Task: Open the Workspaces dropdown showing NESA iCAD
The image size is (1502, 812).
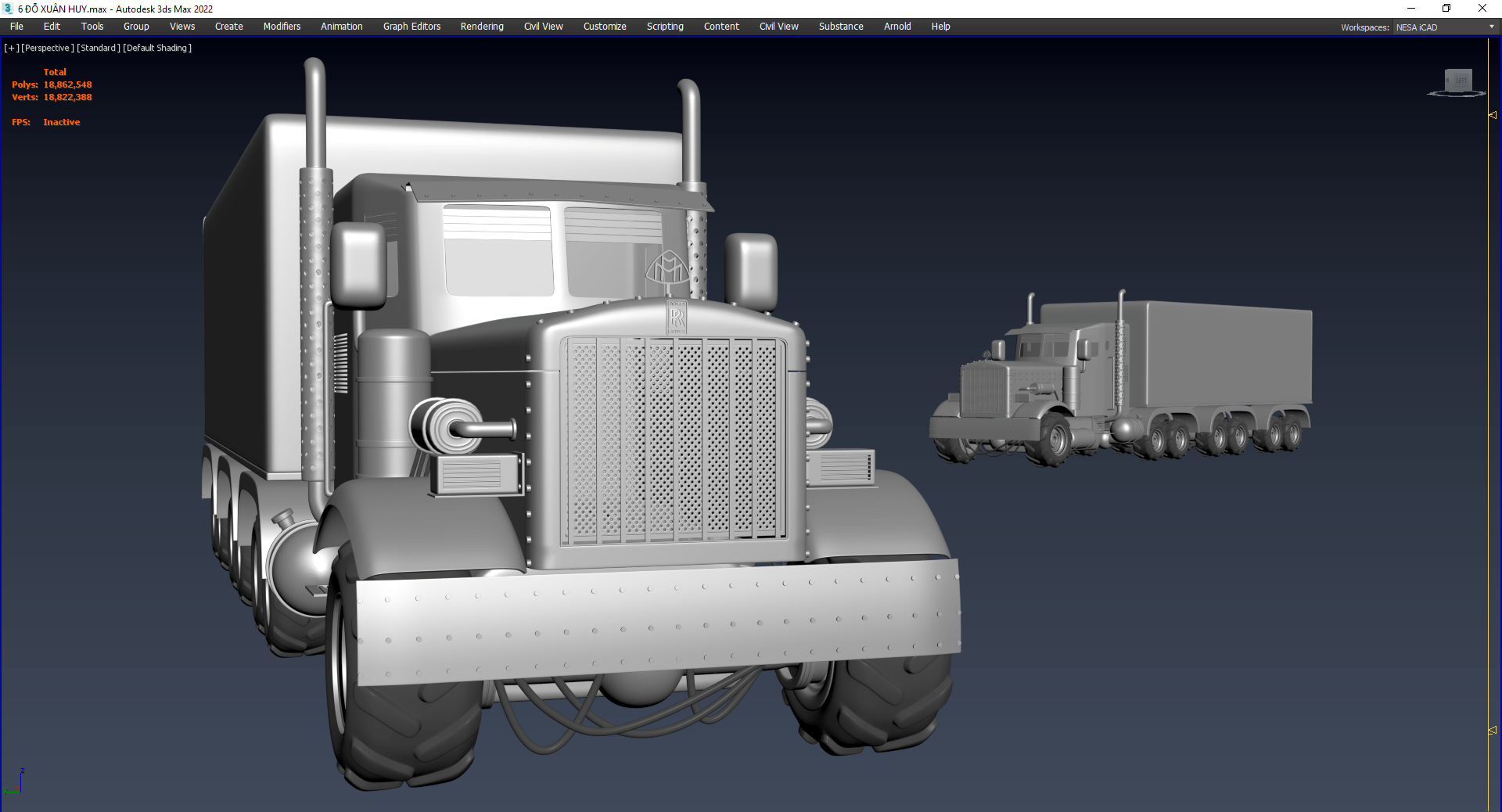Action: pos(1445,27)
